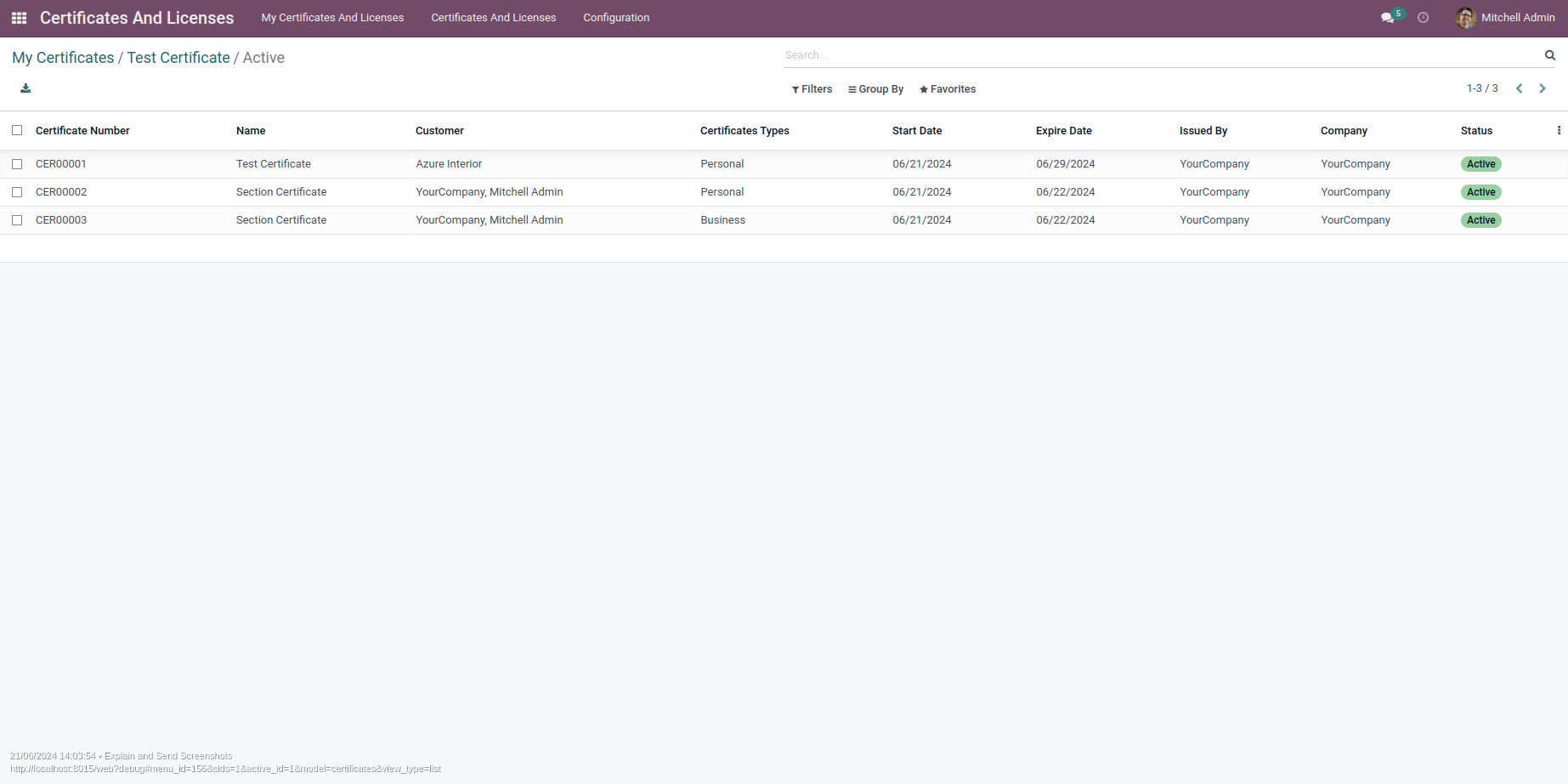The image size is (1568, 784).
Task: Open optional columns kebab menu
Action: [x=1559, y=131]
